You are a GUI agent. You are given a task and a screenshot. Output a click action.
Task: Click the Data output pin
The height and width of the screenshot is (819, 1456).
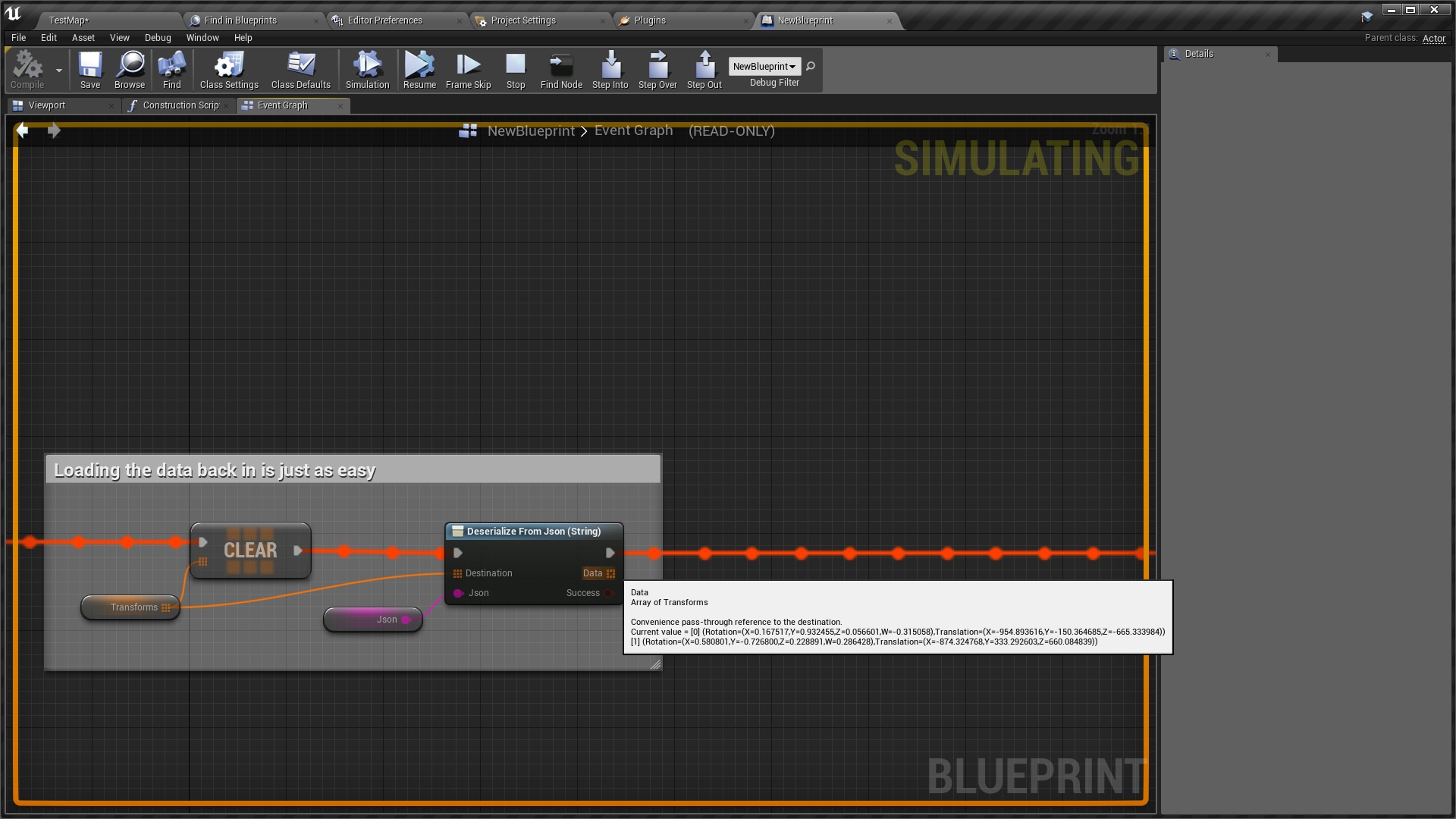tap(610, 573)
